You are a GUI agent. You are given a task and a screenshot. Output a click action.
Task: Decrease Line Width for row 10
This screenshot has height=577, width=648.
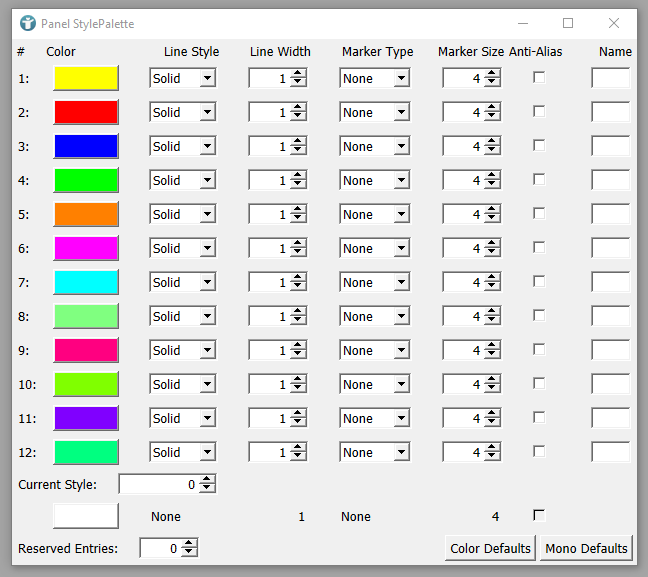[x=299, y=389]
